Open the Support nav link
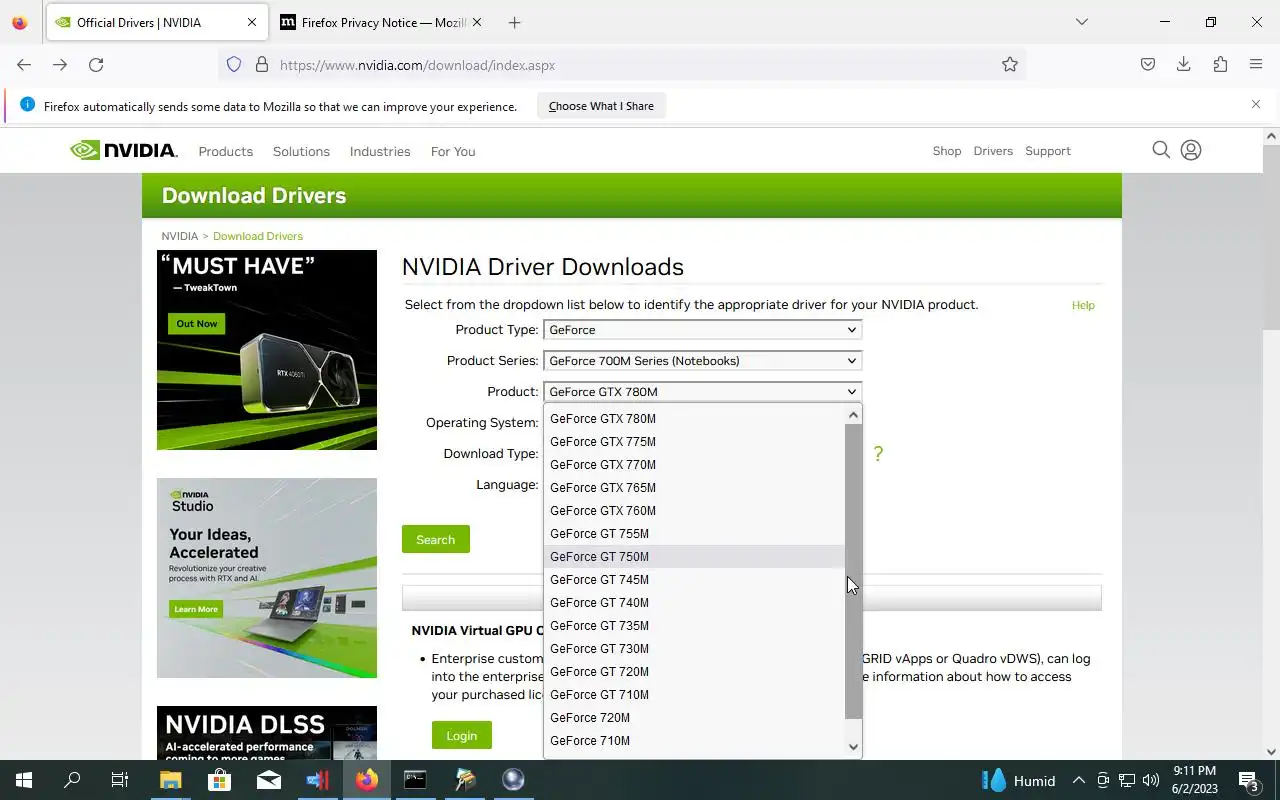The image size is (1280, 800). click(1048, 151)
